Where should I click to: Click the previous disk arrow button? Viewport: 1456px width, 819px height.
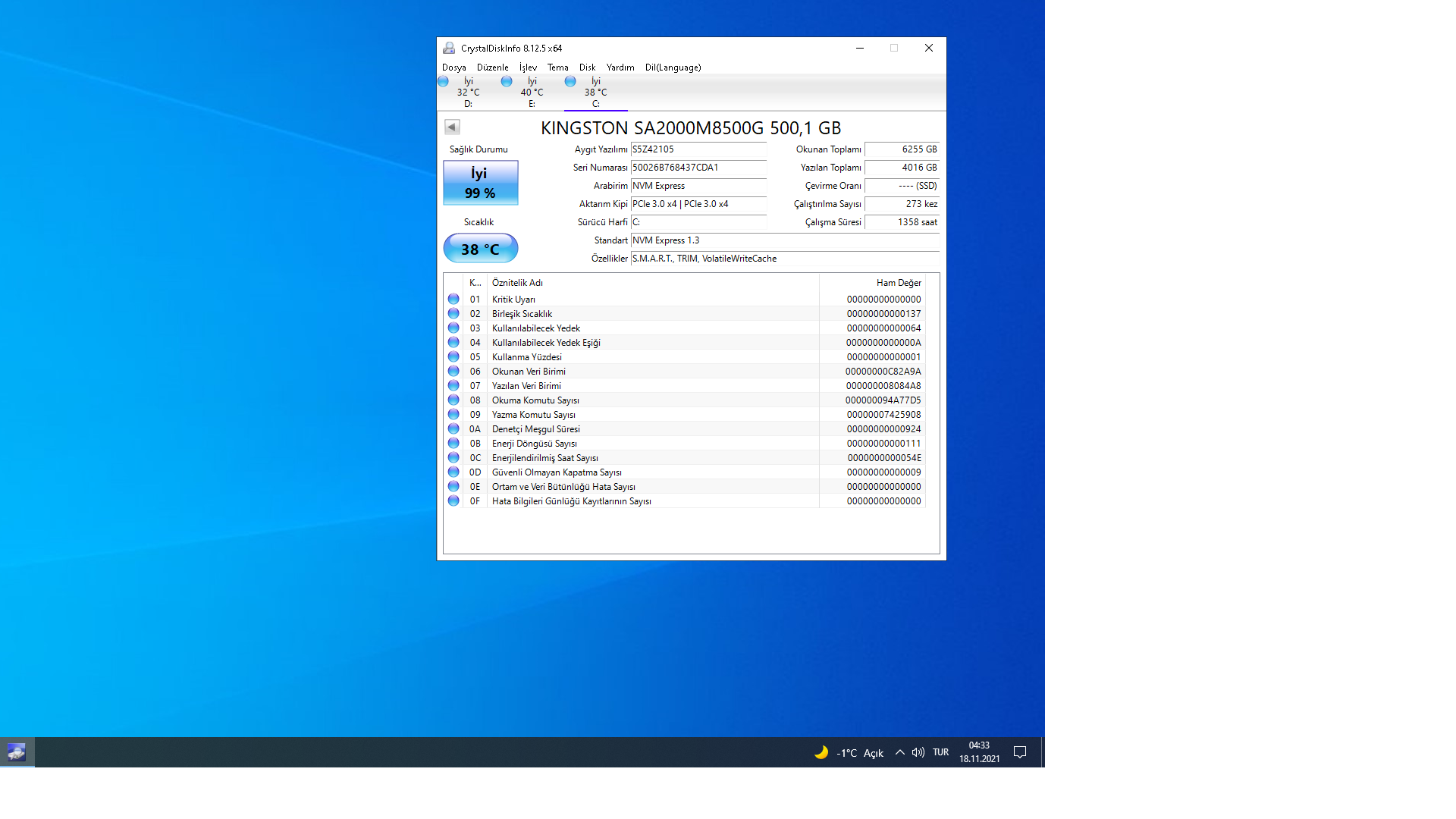tap(452, 127)
